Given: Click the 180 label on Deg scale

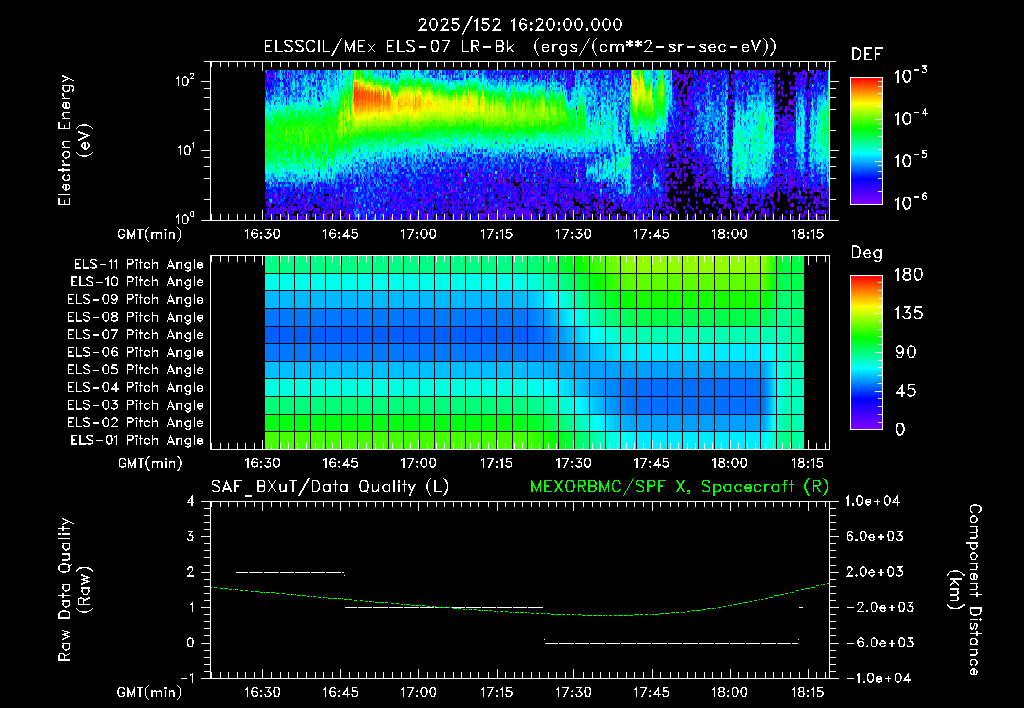Looking at the screenshot, I should pyautogui.click(x=908, y=274).
